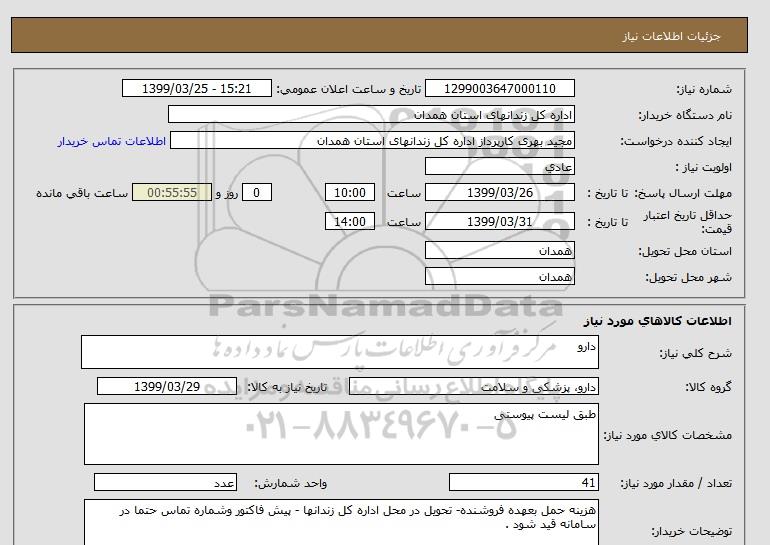Select the توضیحات خریدار label

(691, 531)
